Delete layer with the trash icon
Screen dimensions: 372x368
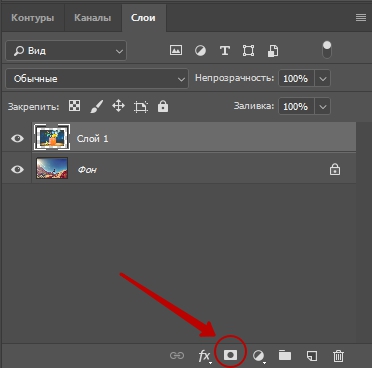[338, 356]
